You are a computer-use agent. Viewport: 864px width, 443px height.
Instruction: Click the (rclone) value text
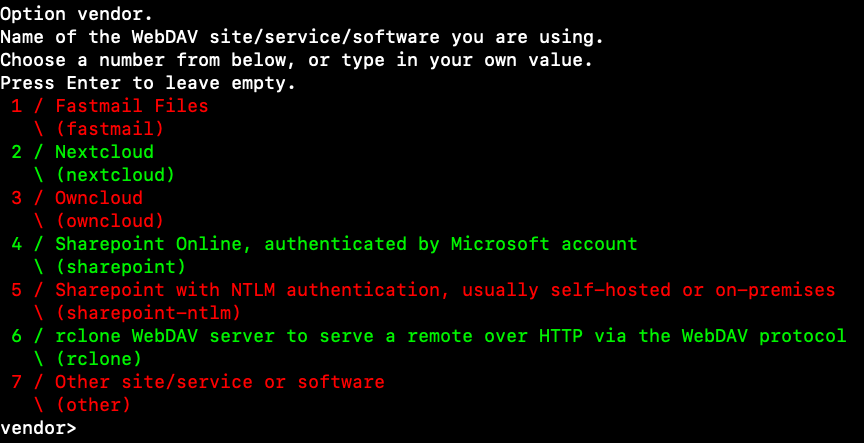(99, 359)
